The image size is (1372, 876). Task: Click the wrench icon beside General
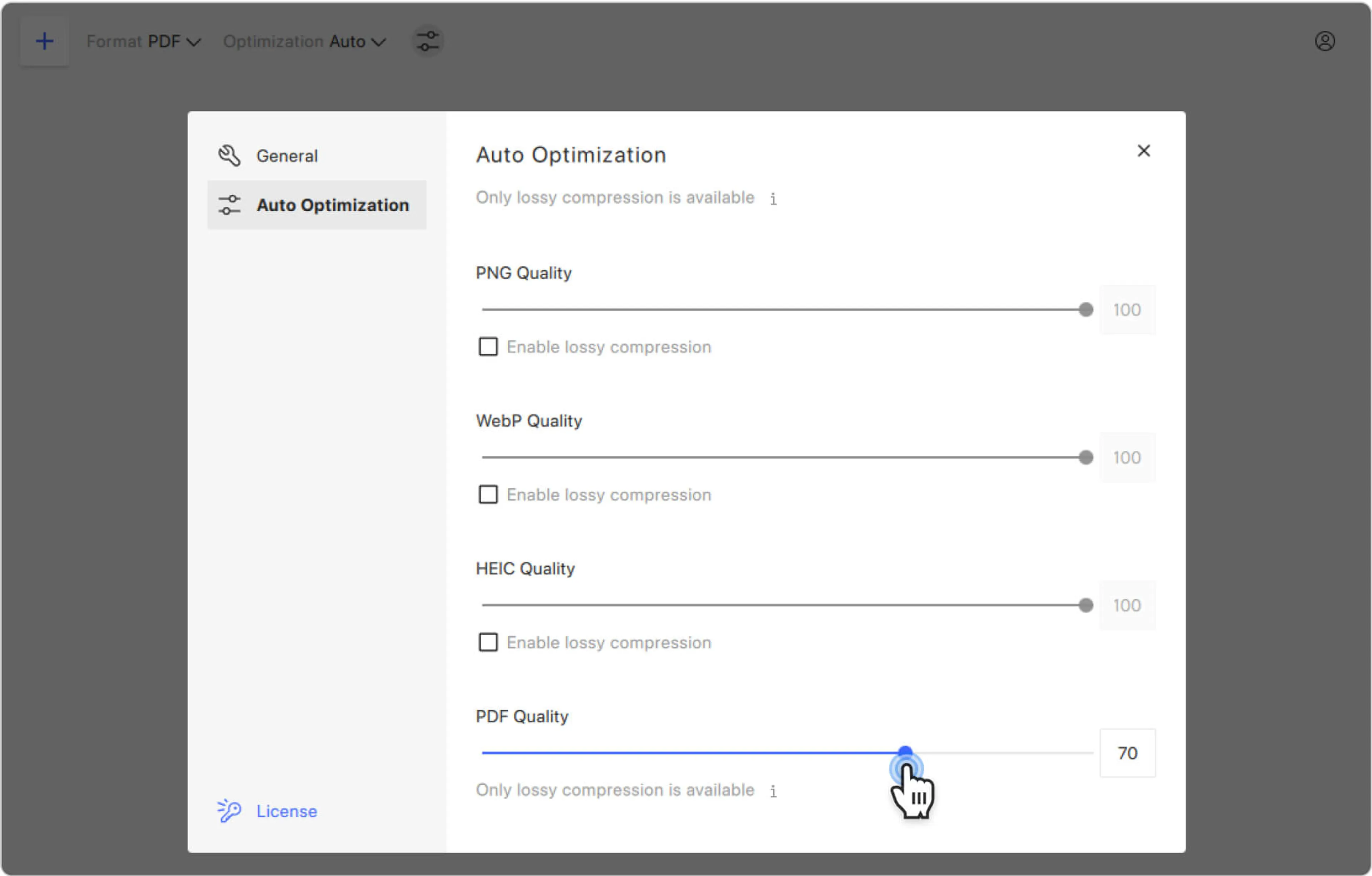point(229,155)
